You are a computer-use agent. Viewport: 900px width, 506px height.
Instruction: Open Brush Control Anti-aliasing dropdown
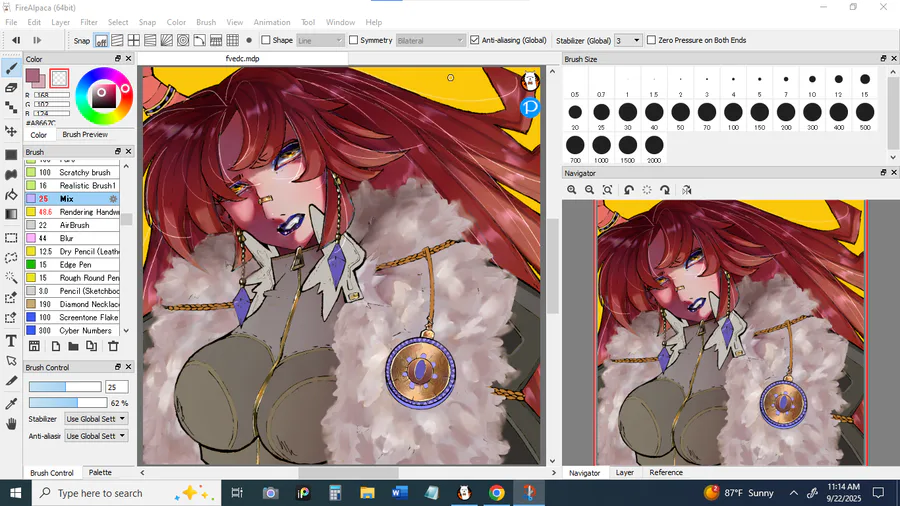(96, 436)
